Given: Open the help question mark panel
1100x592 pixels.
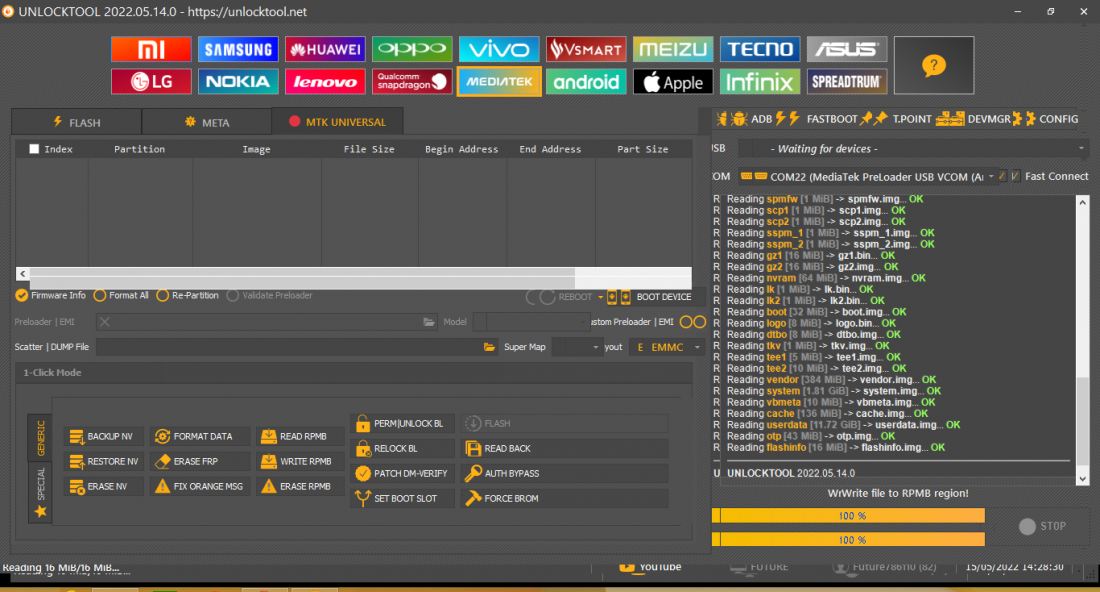Looking at the screenshot, I should pyautogui.click(x=934, y=65).
